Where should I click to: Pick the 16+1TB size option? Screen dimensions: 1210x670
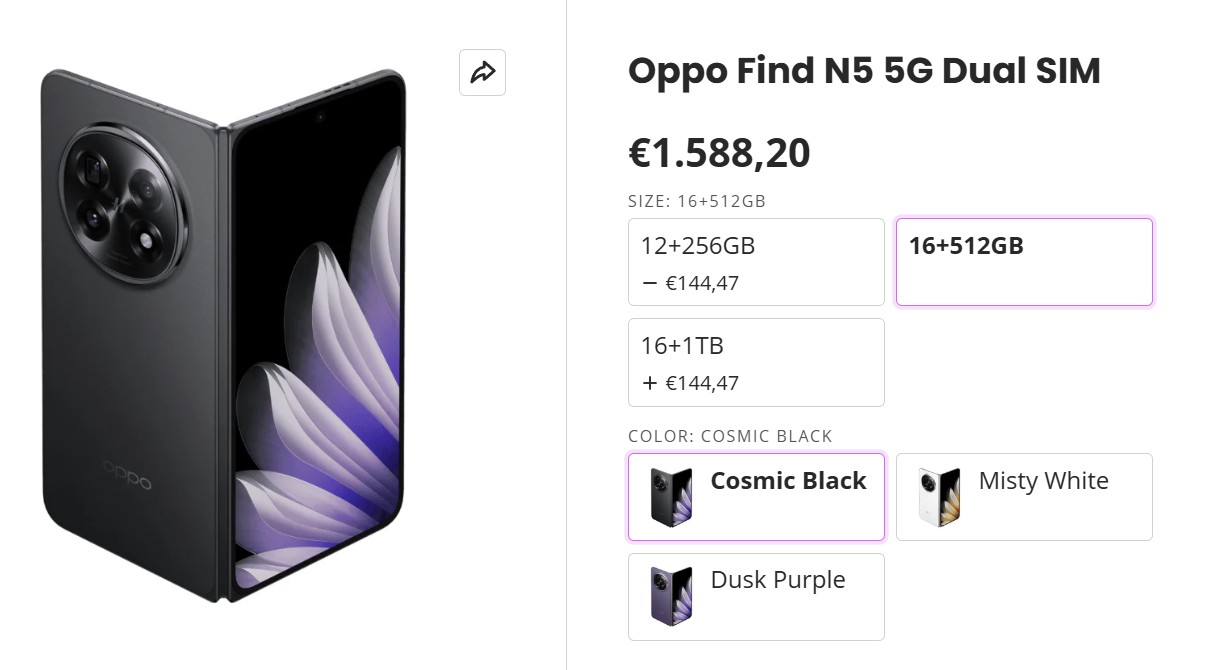[756, 362]
